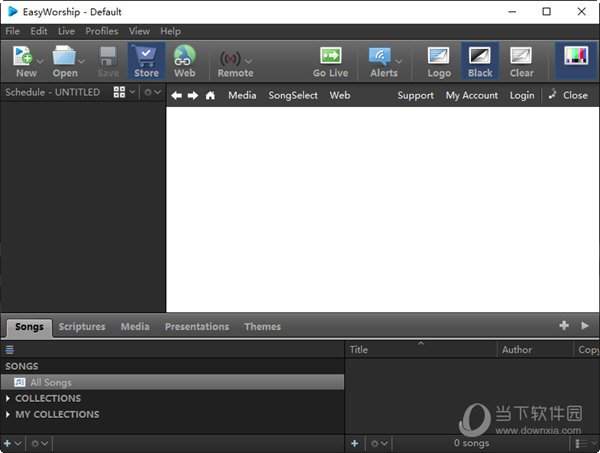Open the Live menu
This screenshot has width=600, height=453.
66,31
